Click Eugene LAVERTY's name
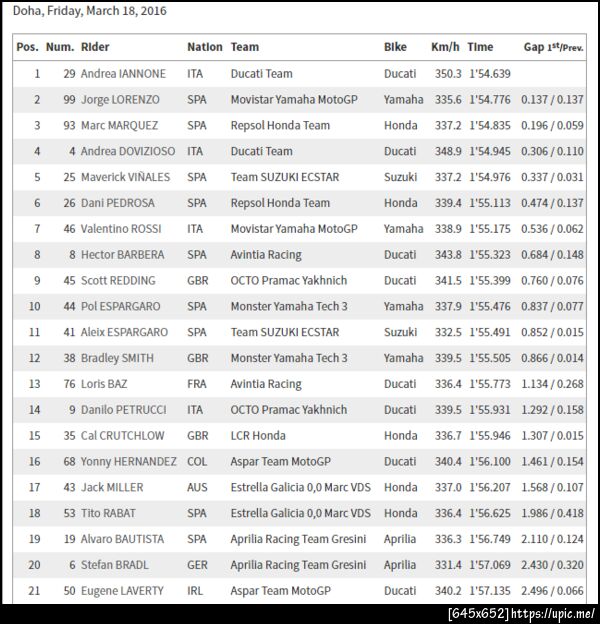The width and height of the screenshot is (600, 624). click(x=122, y=591)
